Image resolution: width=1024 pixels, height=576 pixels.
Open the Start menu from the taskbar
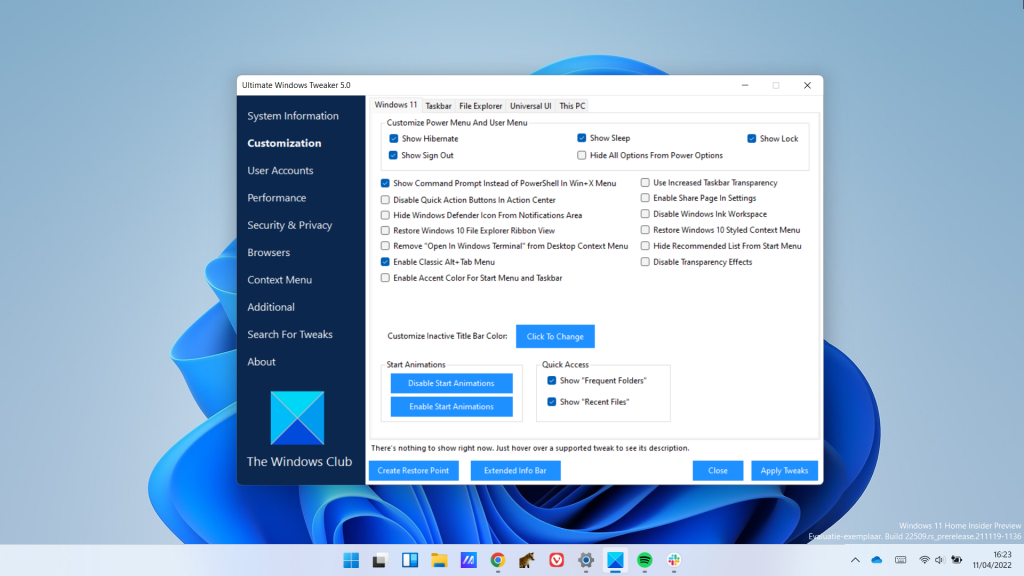351,560
